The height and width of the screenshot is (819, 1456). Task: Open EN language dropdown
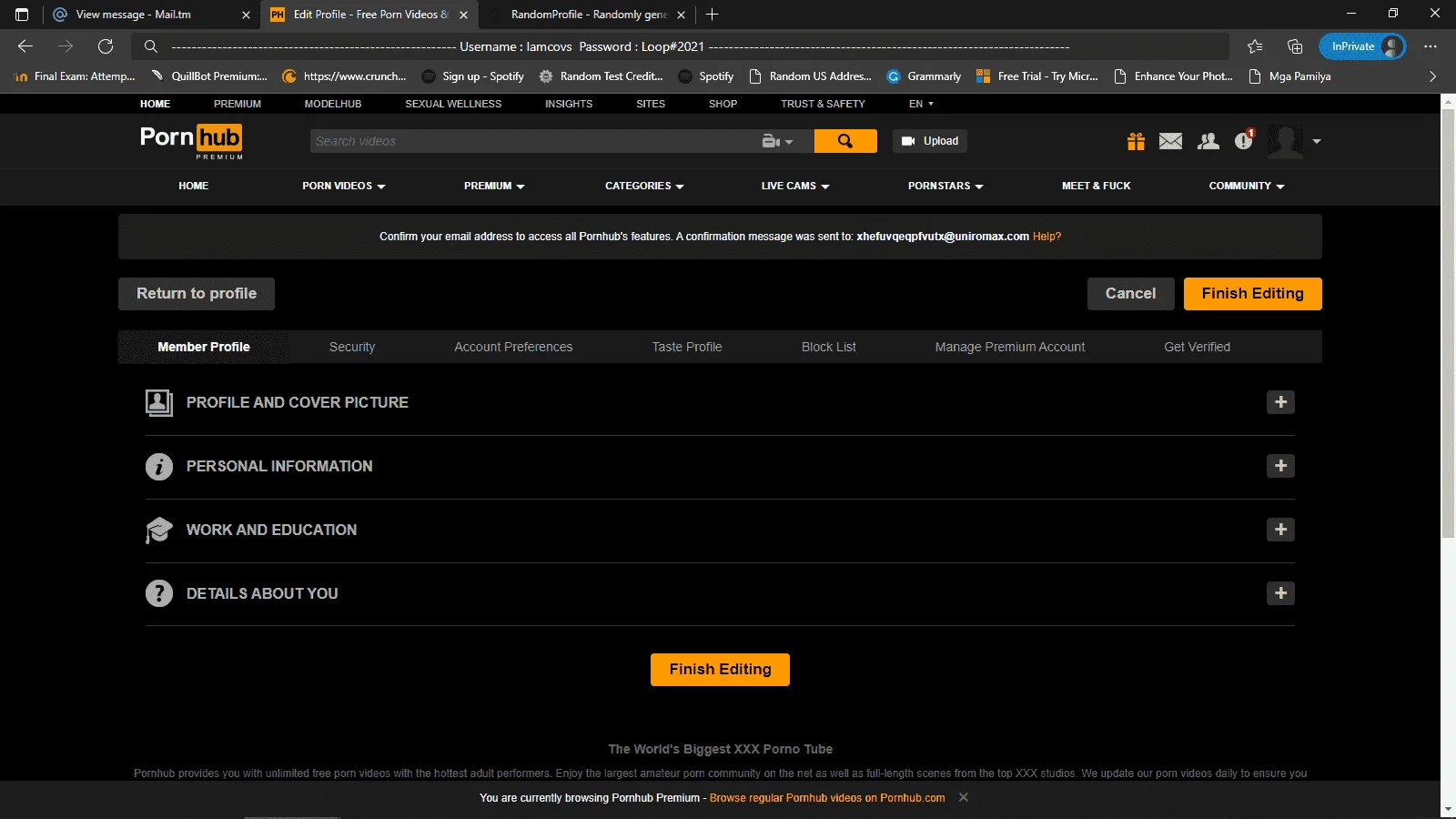(x=921, y=104)
